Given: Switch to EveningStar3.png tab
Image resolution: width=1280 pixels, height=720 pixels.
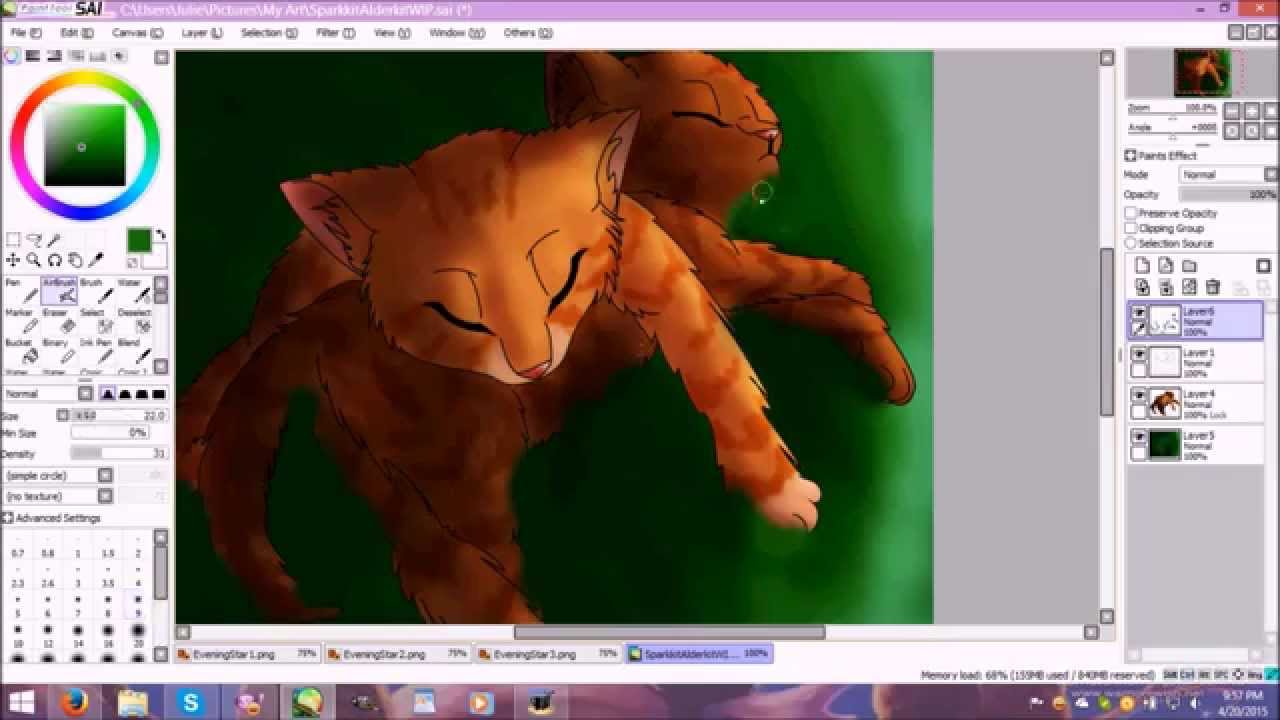Looking at the screenshot, I should click(547, 654).
